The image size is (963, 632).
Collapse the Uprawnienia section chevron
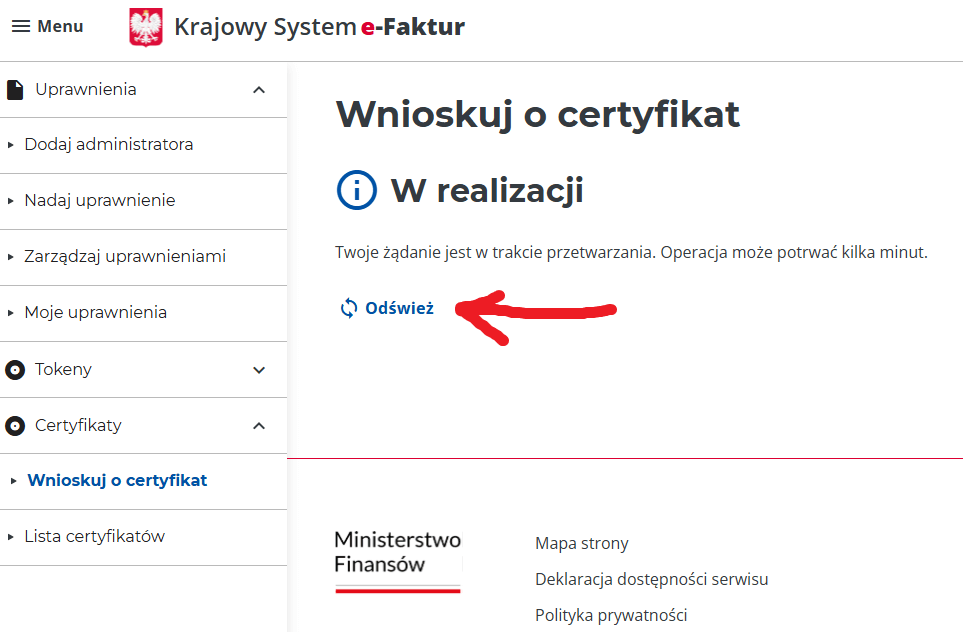click(x=259, y=90)
